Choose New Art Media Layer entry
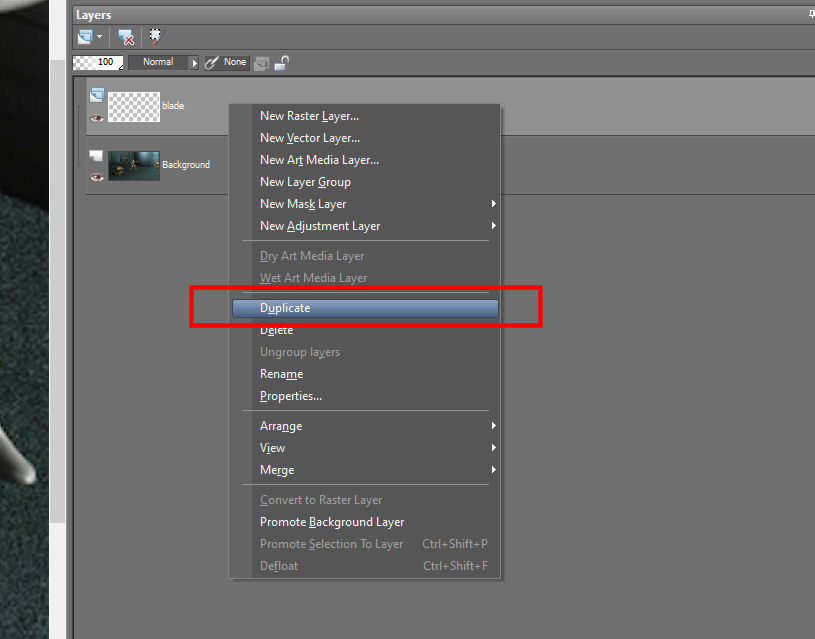Image resolution: width=815 pixels, height=639 pixels. pyautogui.click(x=365, y=160)
